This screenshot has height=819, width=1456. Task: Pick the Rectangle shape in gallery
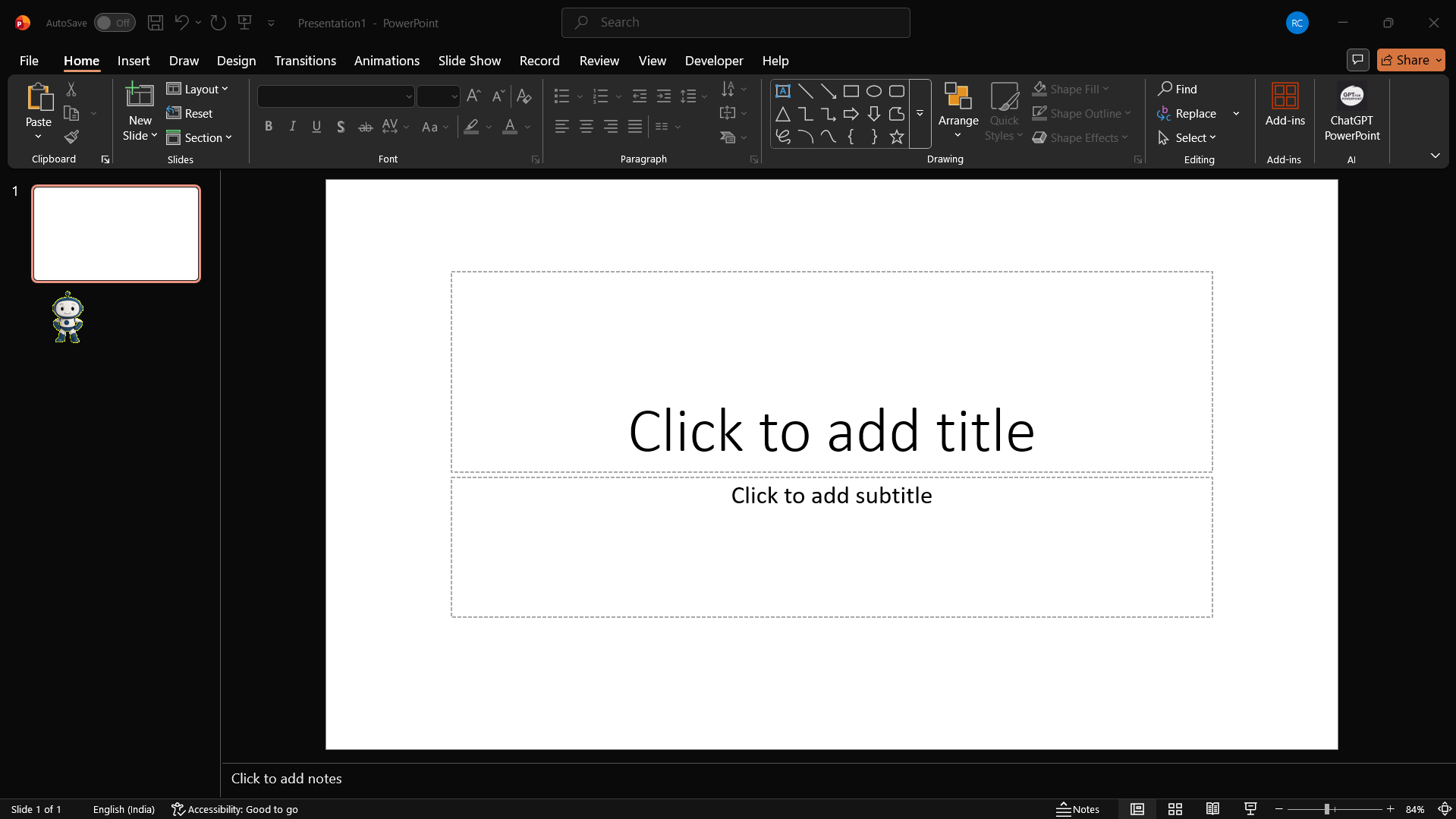pyautogui.click(x=851, y=91)
